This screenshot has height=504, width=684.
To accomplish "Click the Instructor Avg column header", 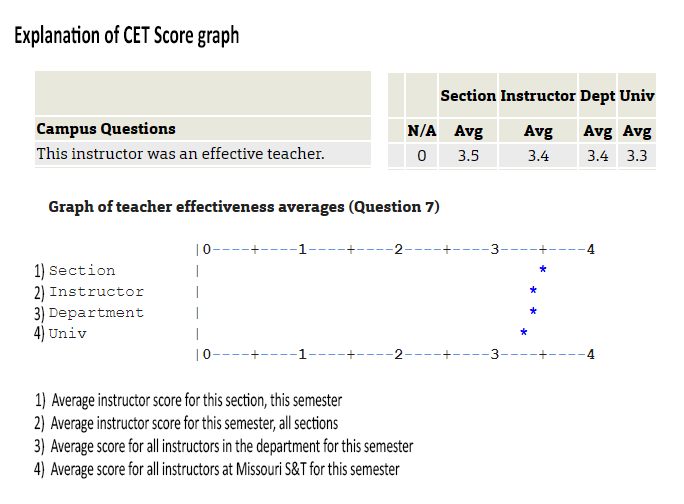I will [x=538, y=131].
